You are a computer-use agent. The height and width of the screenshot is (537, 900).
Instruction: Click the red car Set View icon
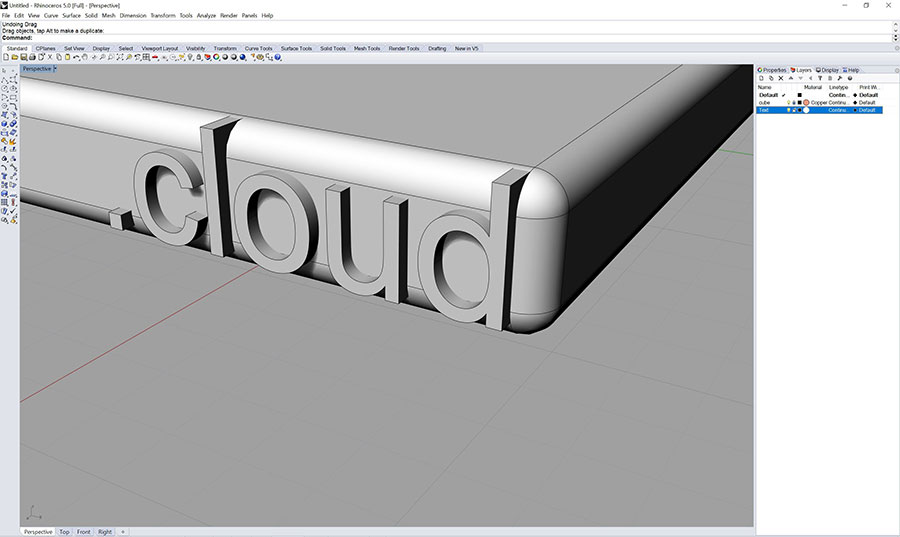pos(155,57)
